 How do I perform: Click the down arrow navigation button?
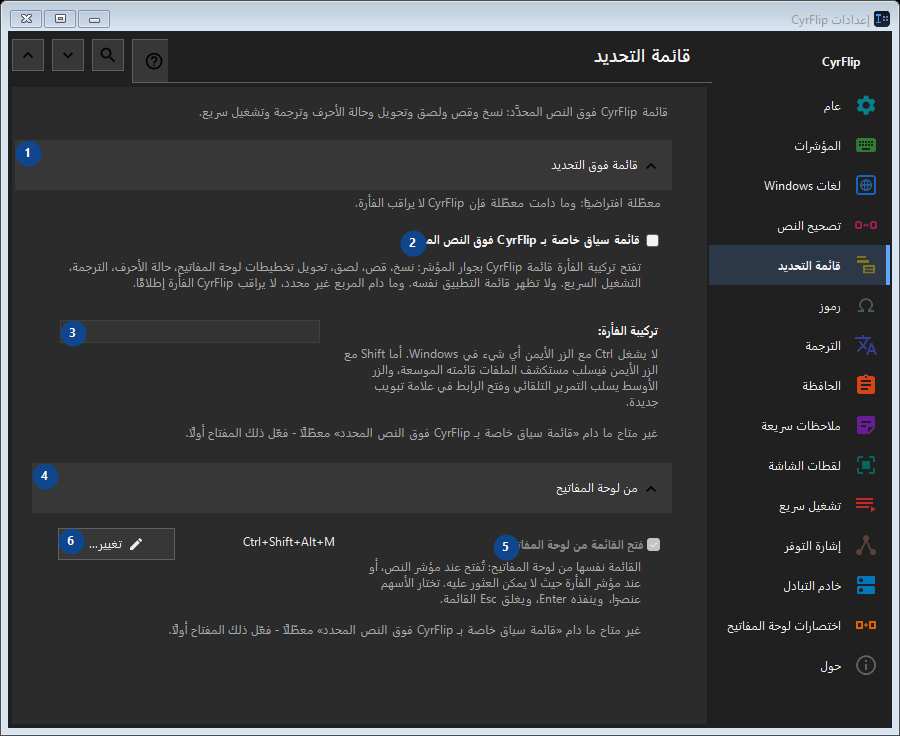click(68, 55)
